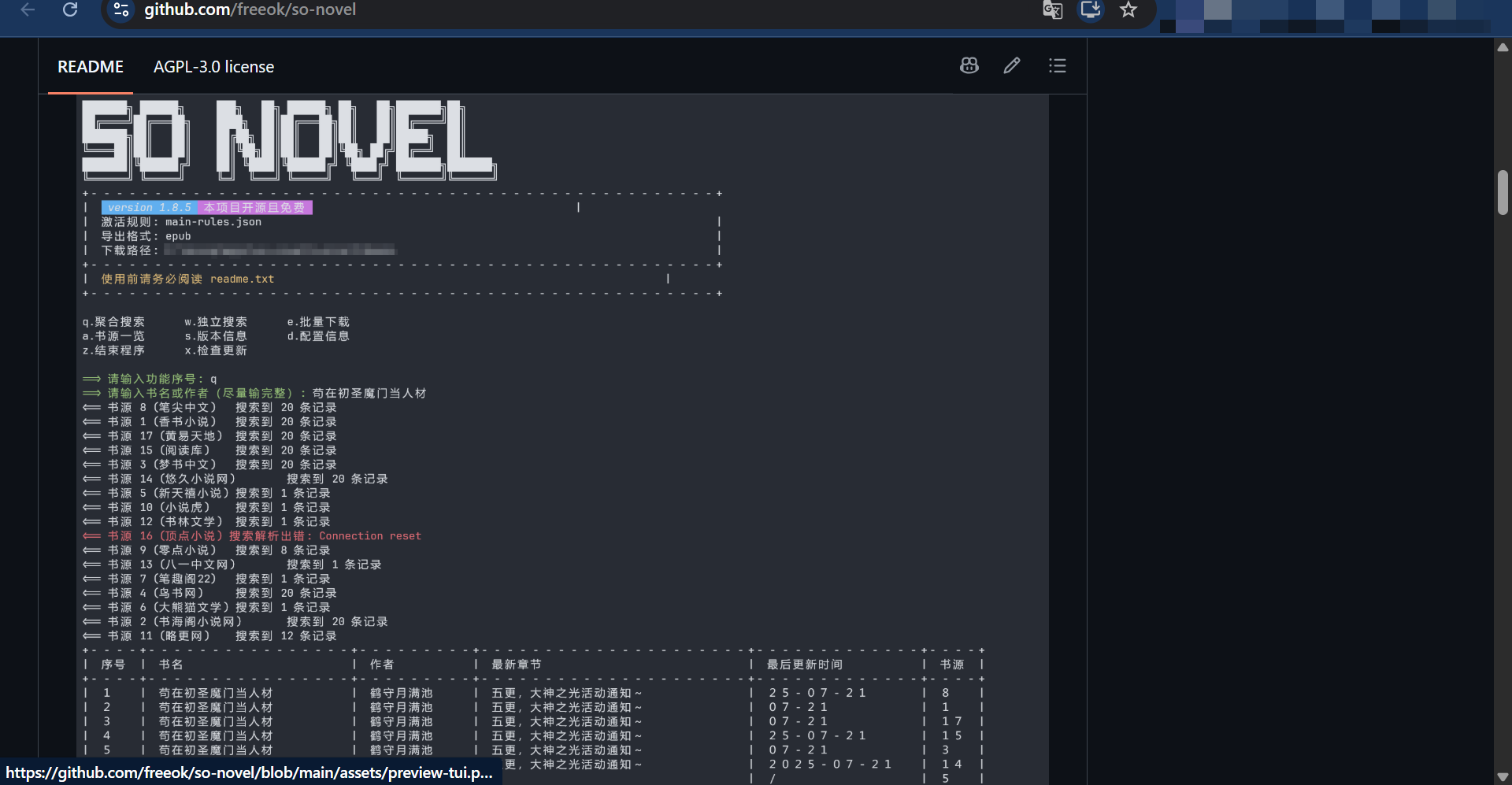Viewport: 1512px width, 785px height.
Task: Go back with the browser back arrow
Action: [x=28, y=10]
